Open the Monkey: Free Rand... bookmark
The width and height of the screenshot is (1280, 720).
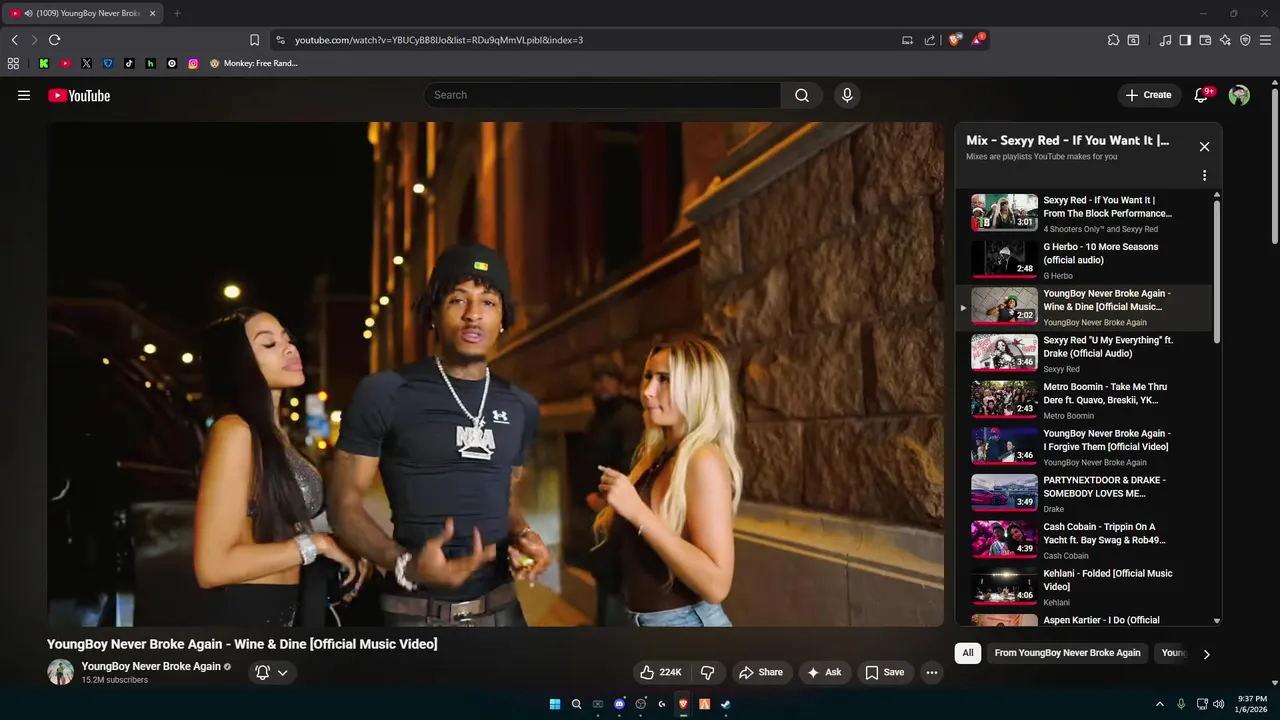click(254, 63)
